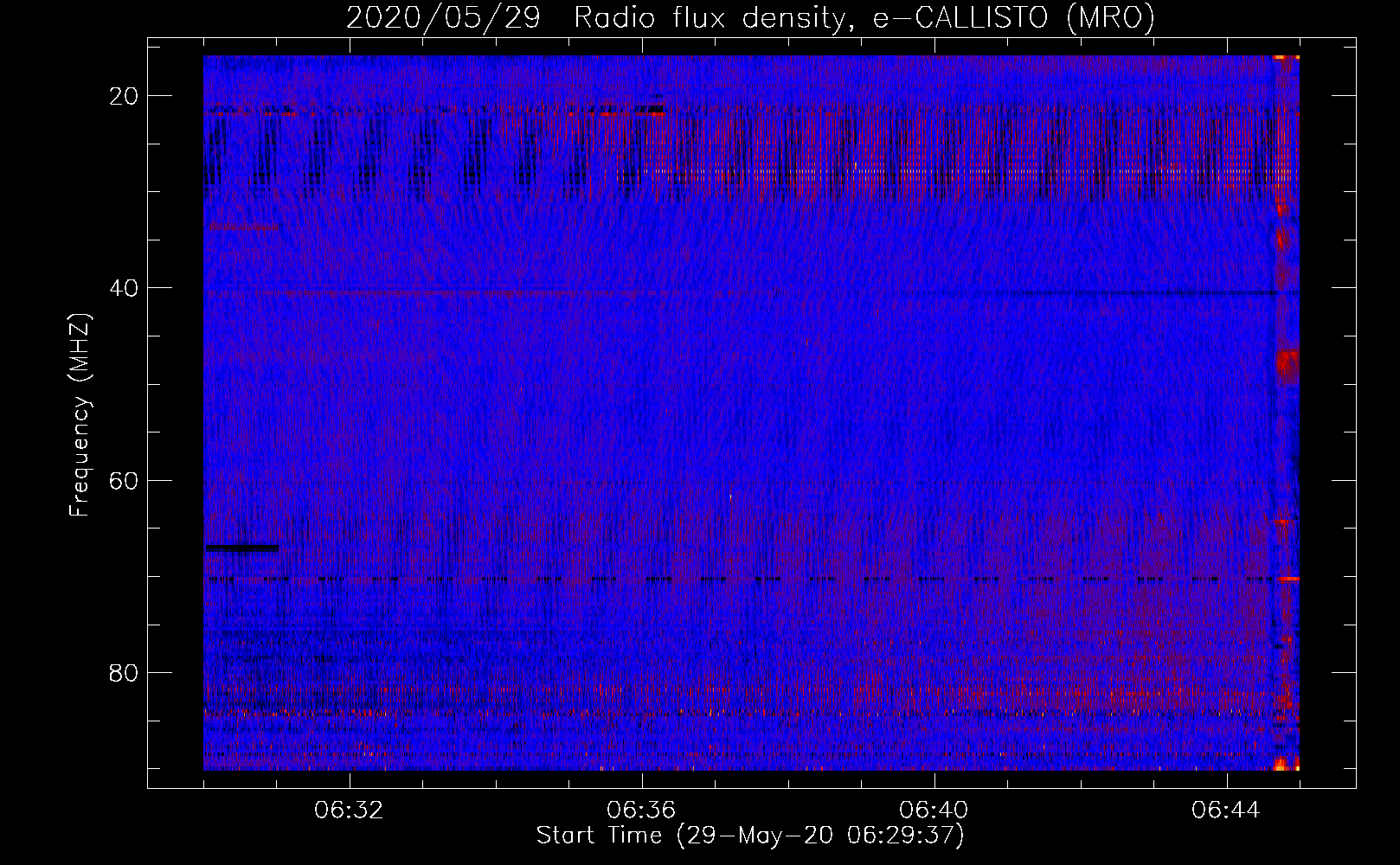1400x865 pixels.
Task: Click the plot title 2020/05/29 Radio flux density
Action: point(750,18)
